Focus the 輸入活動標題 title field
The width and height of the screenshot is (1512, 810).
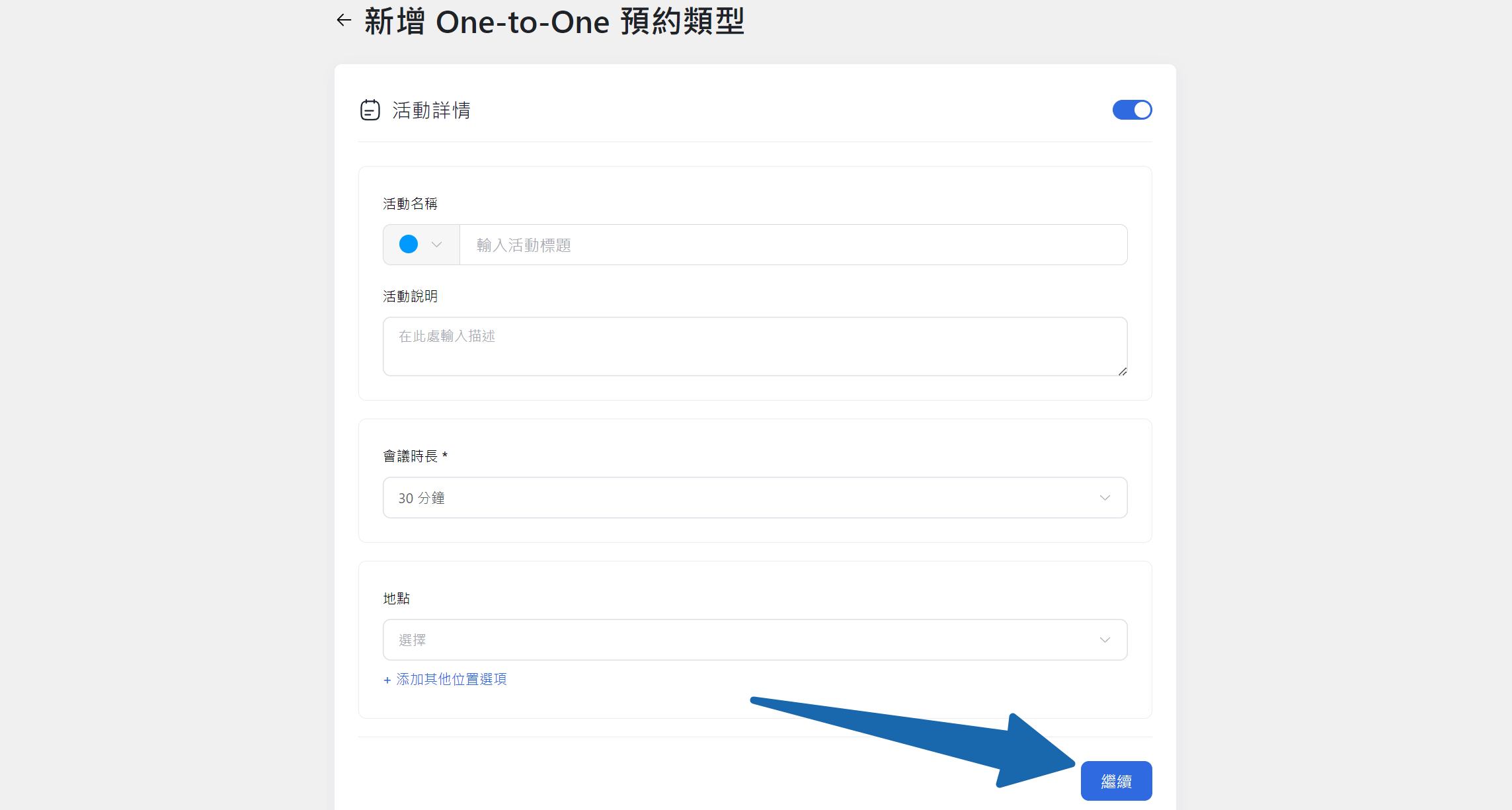click(793, 245)
